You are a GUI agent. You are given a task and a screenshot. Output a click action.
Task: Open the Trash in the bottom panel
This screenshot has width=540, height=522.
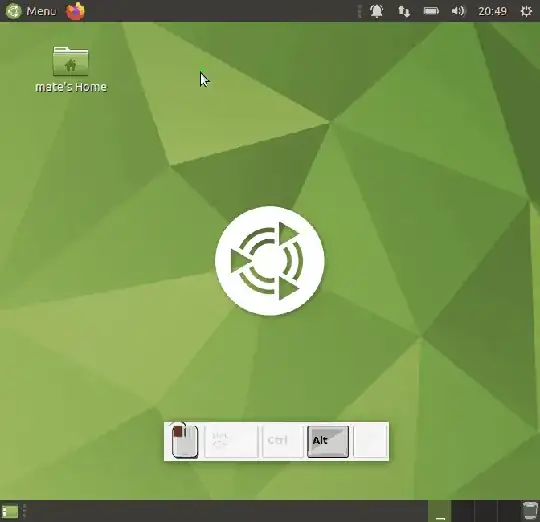530,511
